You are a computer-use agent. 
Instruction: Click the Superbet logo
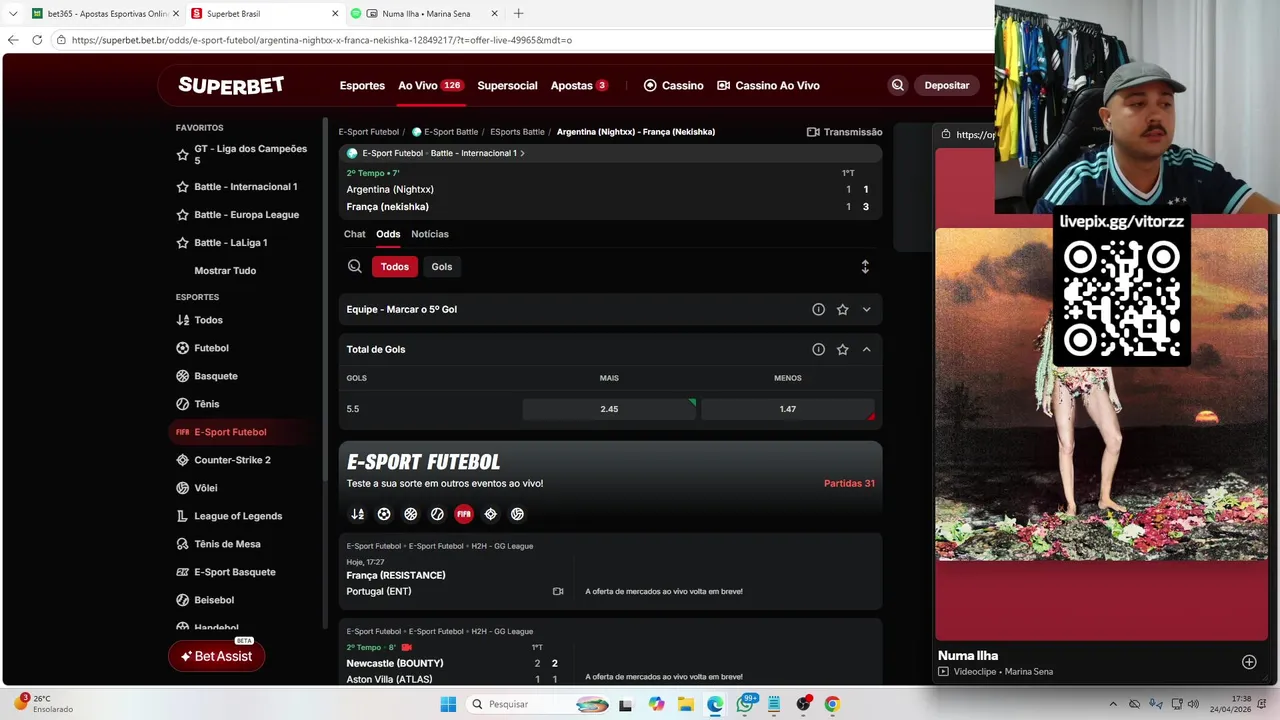[x=231, y=85]
